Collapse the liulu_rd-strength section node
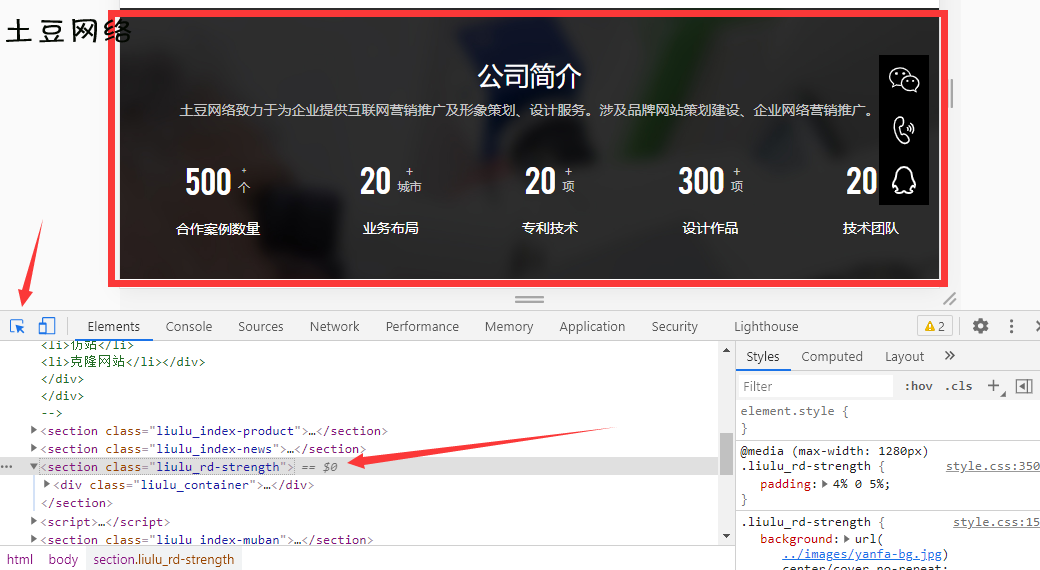 coord(35,466)
